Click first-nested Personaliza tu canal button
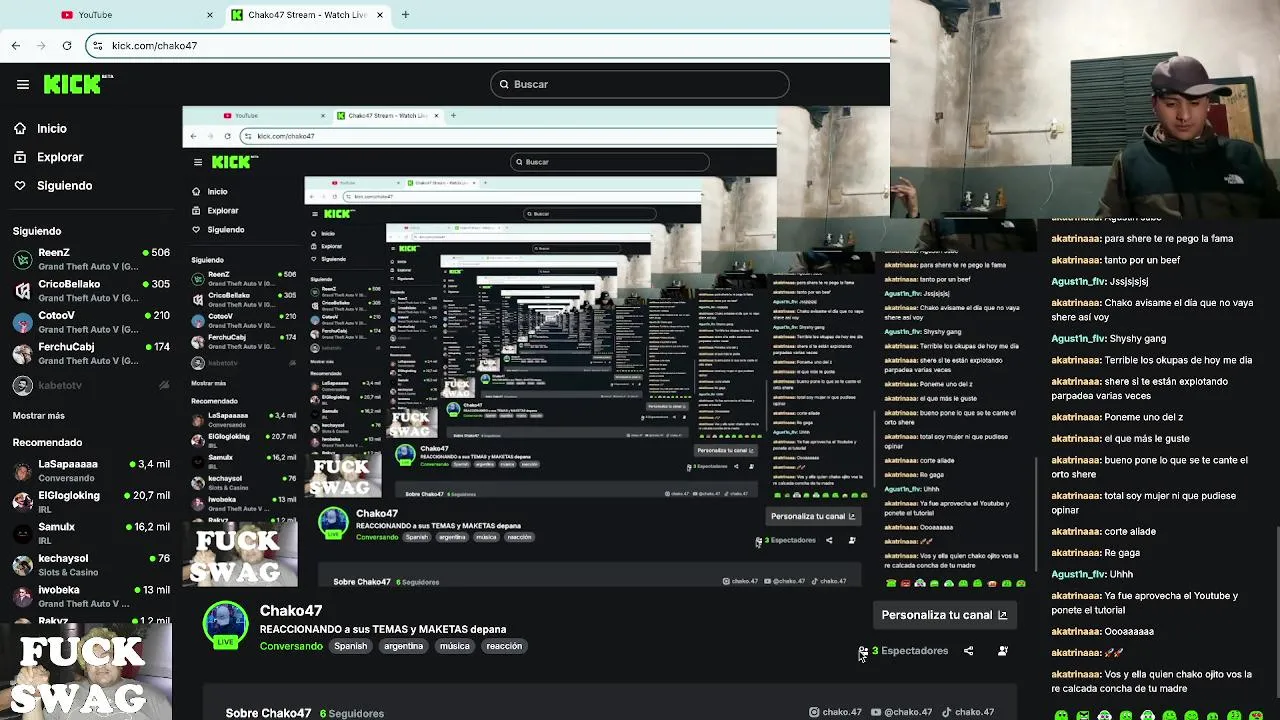1280x720 pixels. (813, 516)
